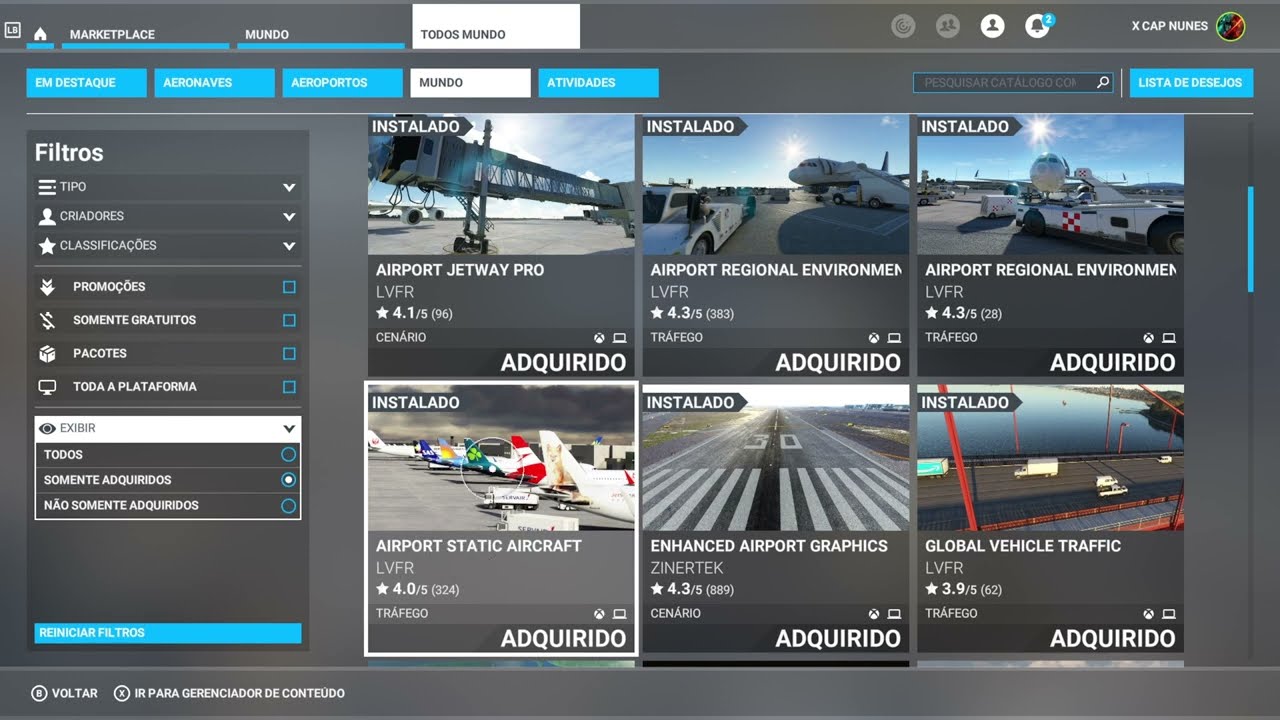Screen dimensions: 1280x720
Task: Click the Exibir eye icon
Action: coord(47,428)
